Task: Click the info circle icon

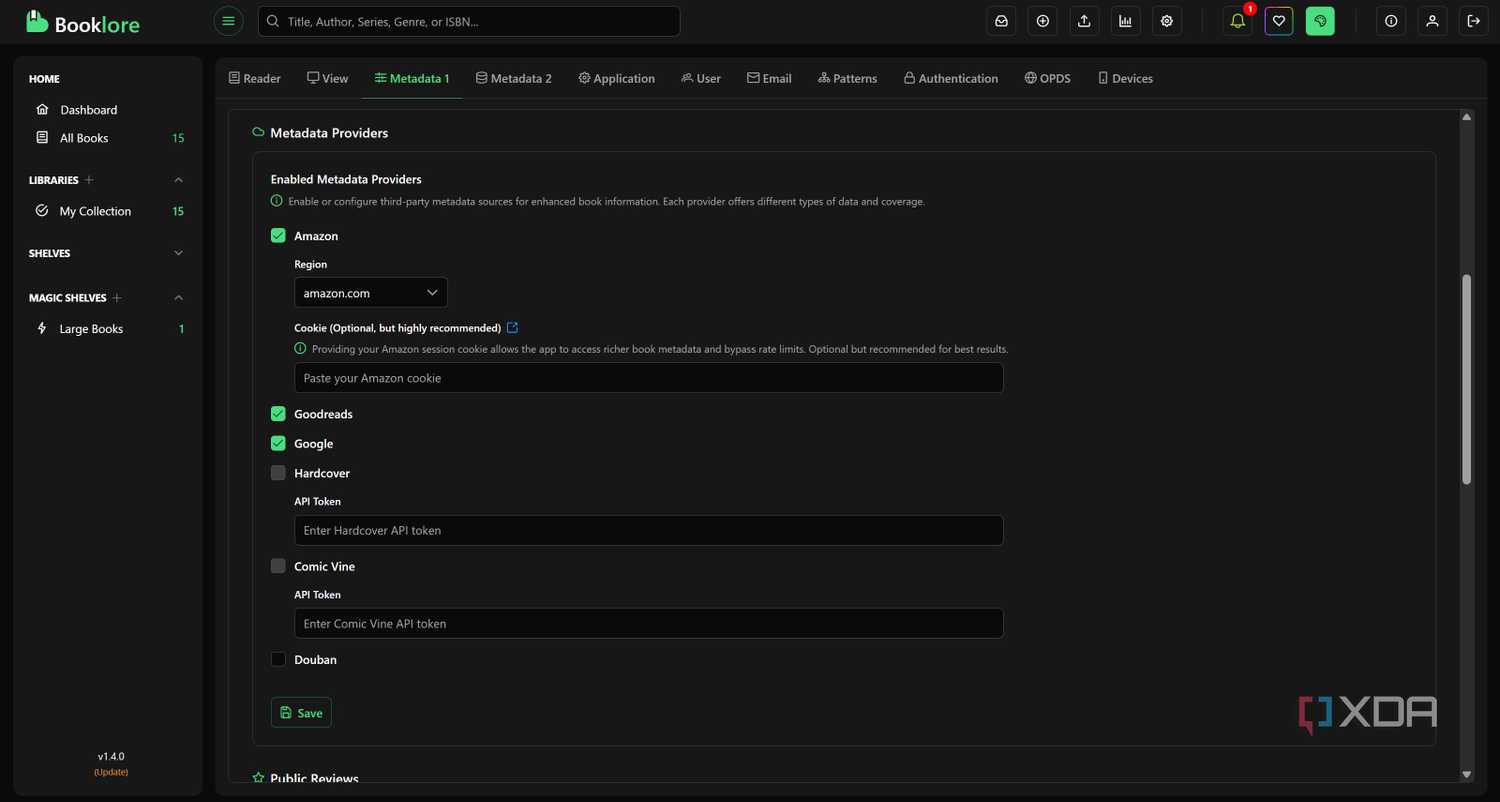Action: (1391, 21)
